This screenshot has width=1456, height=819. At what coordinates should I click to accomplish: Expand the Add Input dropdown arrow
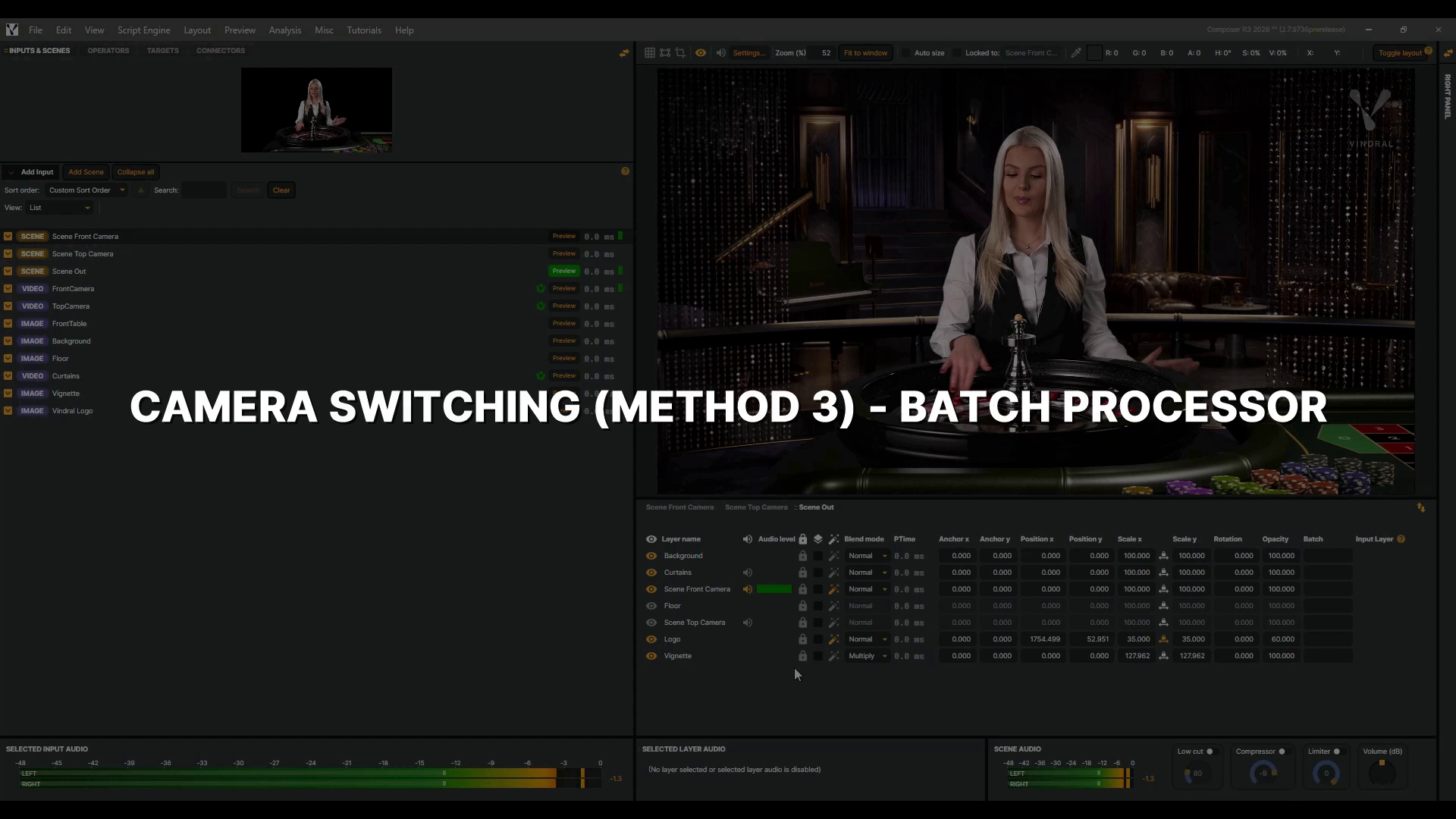(x=11, y=172)
